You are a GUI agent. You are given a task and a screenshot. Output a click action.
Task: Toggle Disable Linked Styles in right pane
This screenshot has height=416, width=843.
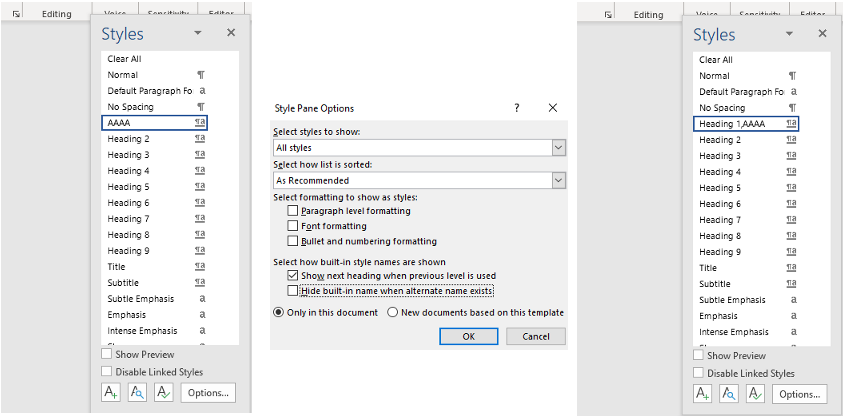[x=698, y=372]
